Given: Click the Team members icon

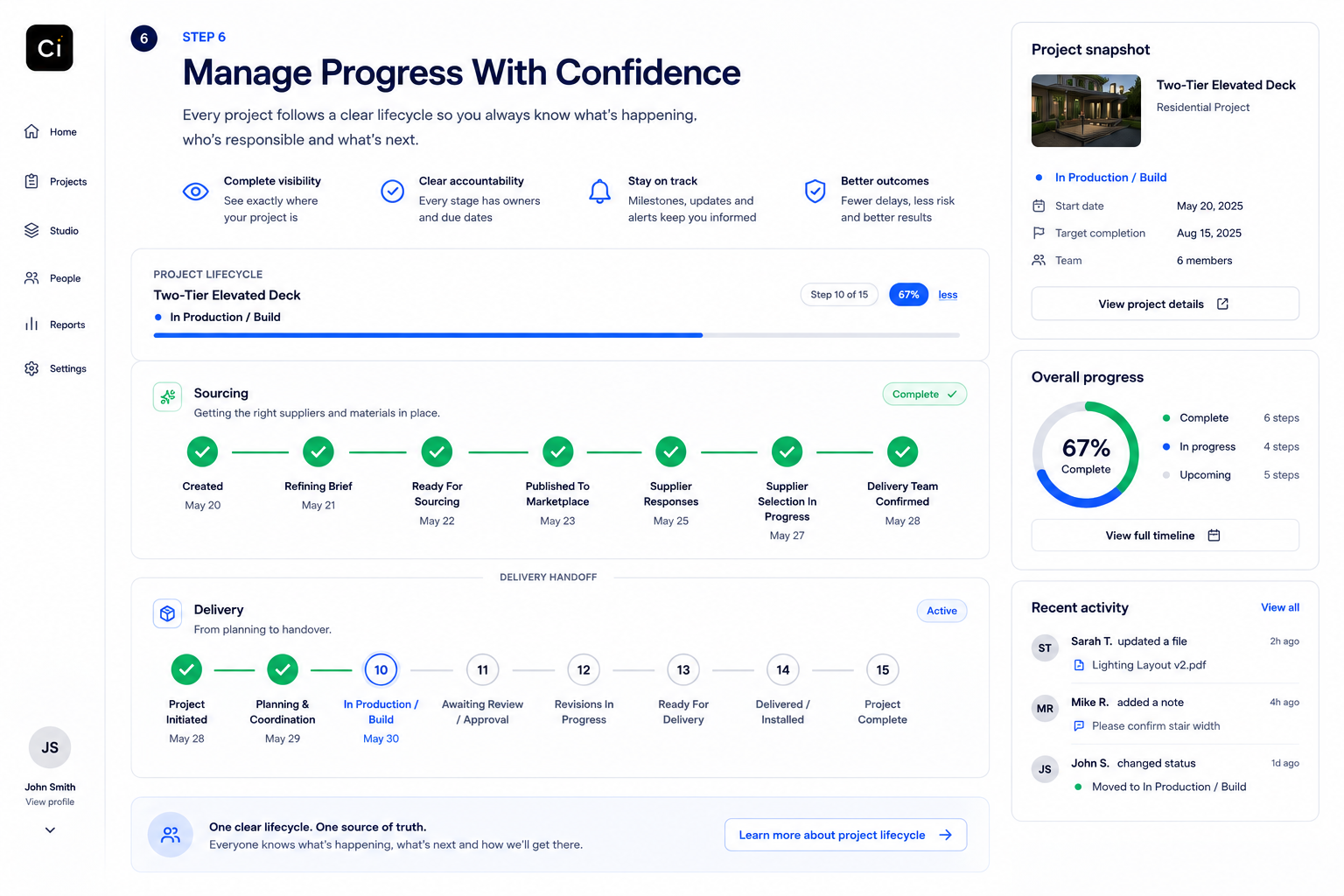Looking at the screenshot, I should pos(1039,260).
